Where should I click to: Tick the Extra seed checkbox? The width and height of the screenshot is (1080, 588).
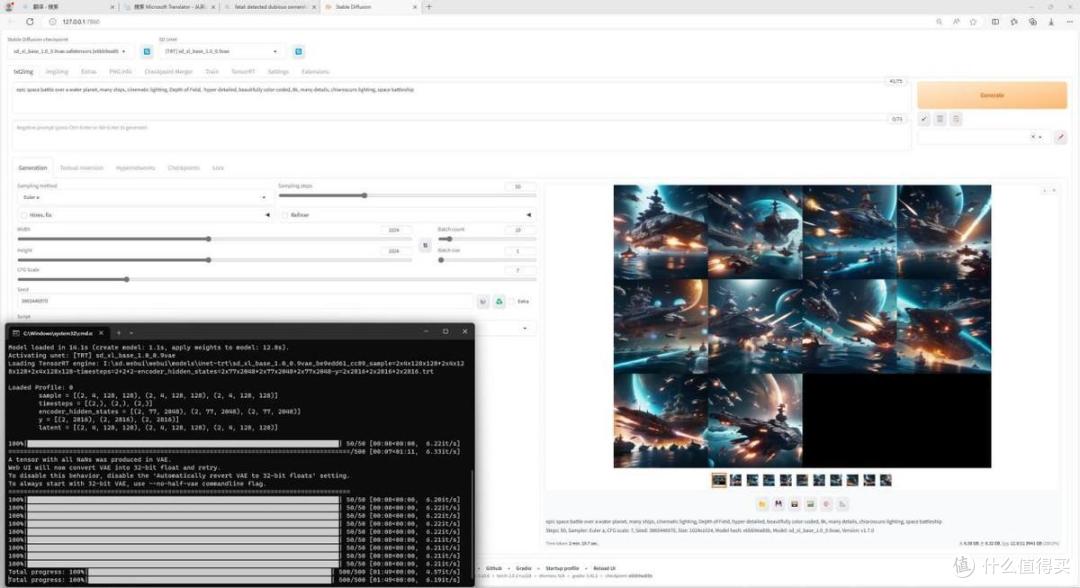[x=512, y=302]
